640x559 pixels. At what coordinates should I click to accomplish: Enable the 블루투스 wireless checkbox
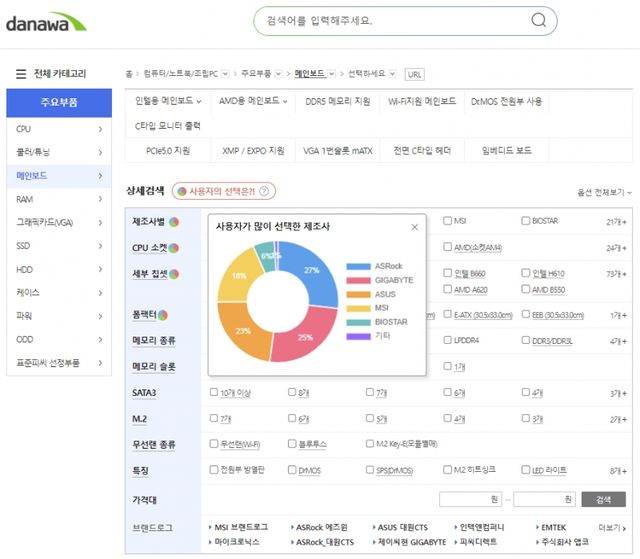tap(292, 444)
